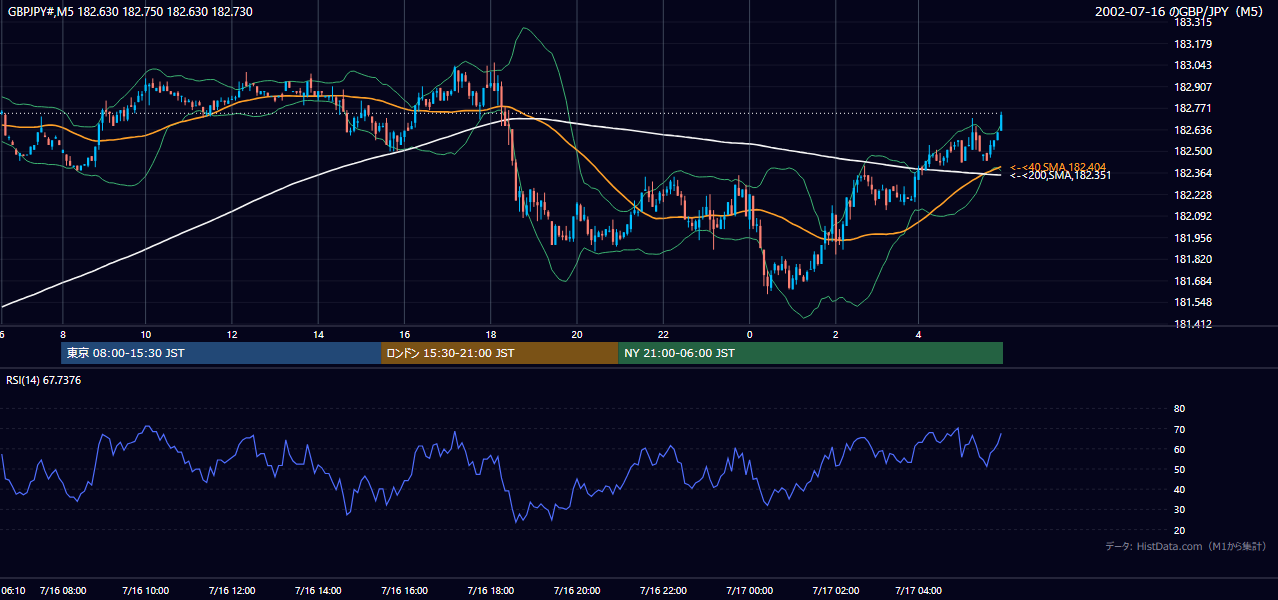Click bottom date label 7/17 04:00
Screen dimensions: 1278x600
tap(919, 590)
